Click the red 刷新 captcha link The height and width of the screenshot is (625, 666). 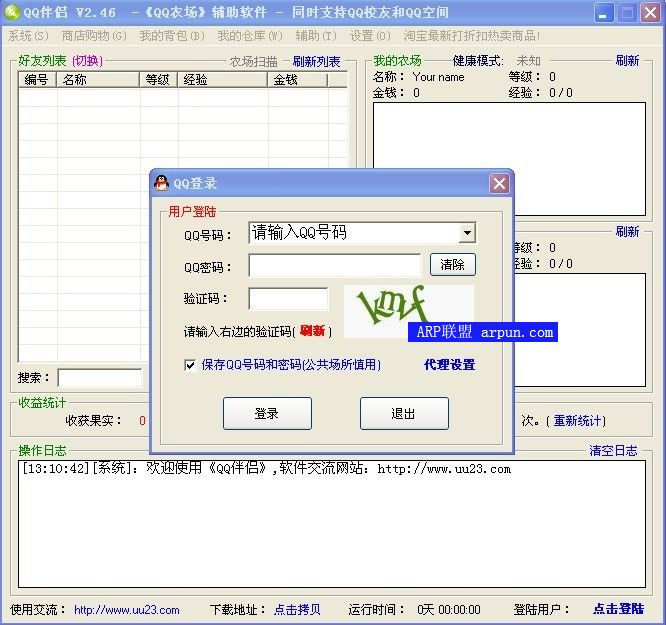pos(313,331)
